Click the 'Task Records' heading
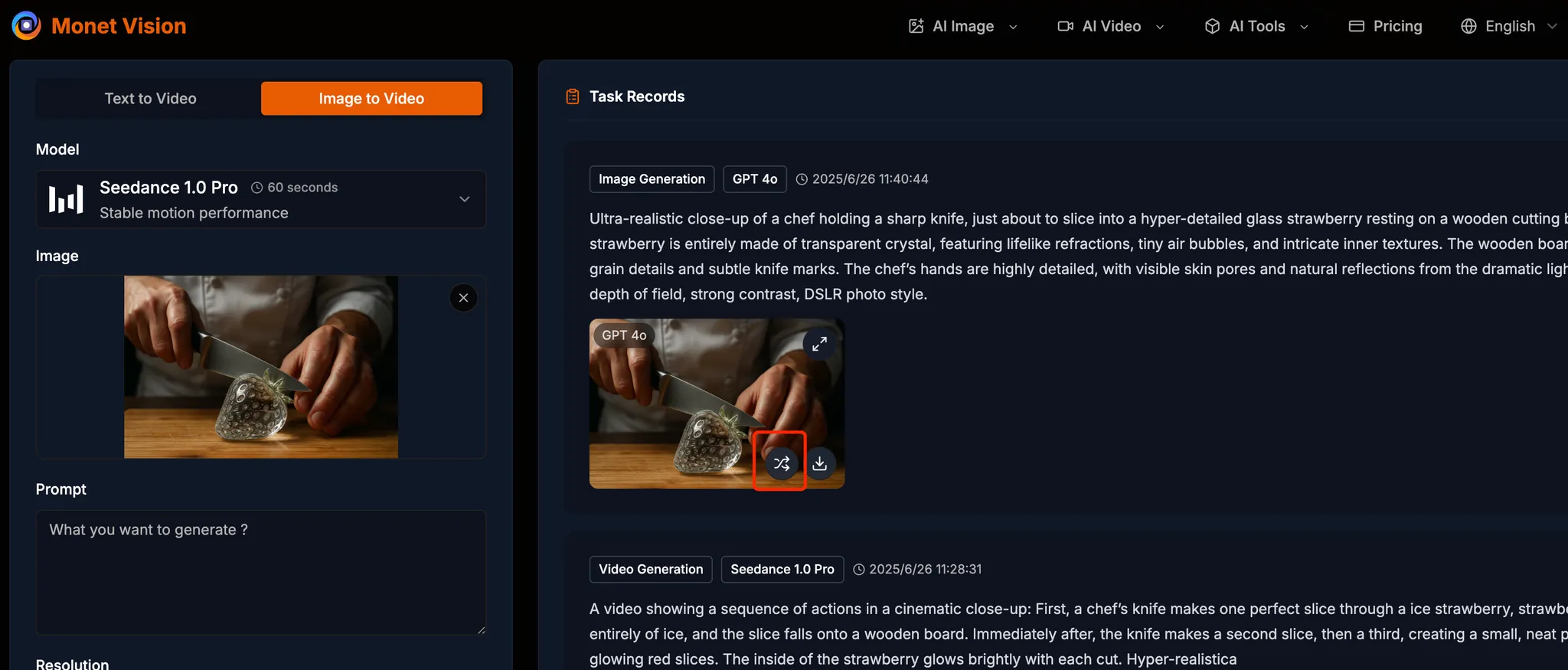Image resolution: width=1568 pixels, height=670 pixels. pos(637,96)
